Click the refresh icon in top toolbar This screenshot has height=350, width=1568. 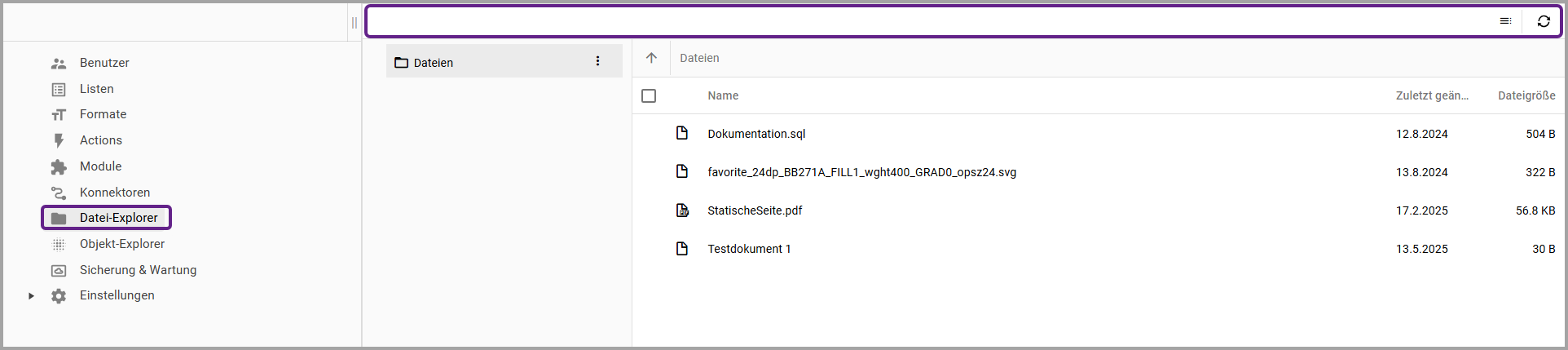1544,21
